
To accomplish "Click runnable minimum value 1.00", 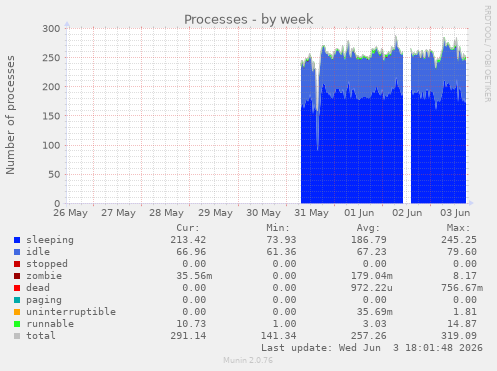I will (284, 324).
